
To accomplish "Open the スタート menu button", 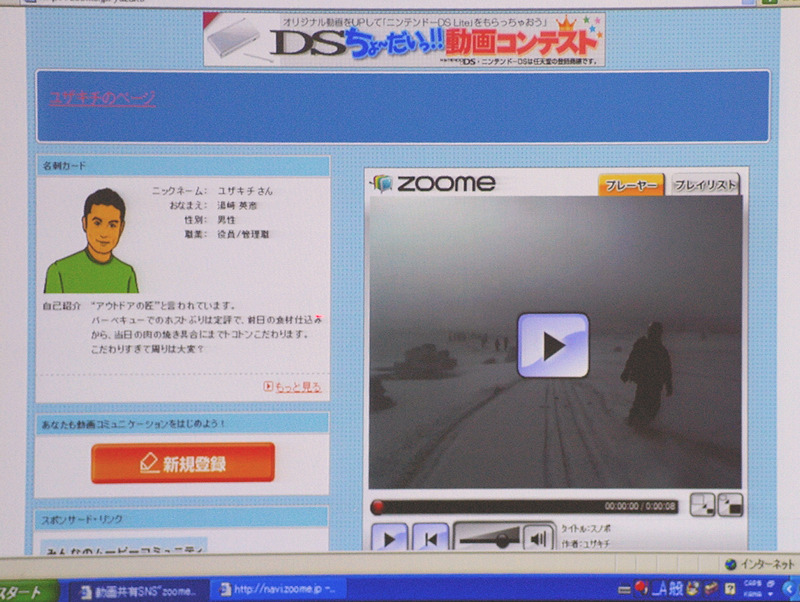I will click(27, 591).
